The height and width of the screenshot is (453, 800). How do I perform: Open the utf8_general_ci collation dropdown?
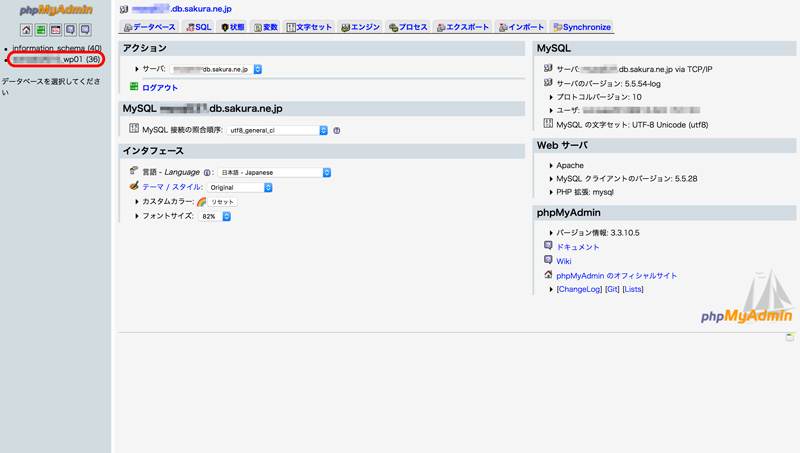coord(277,131)
